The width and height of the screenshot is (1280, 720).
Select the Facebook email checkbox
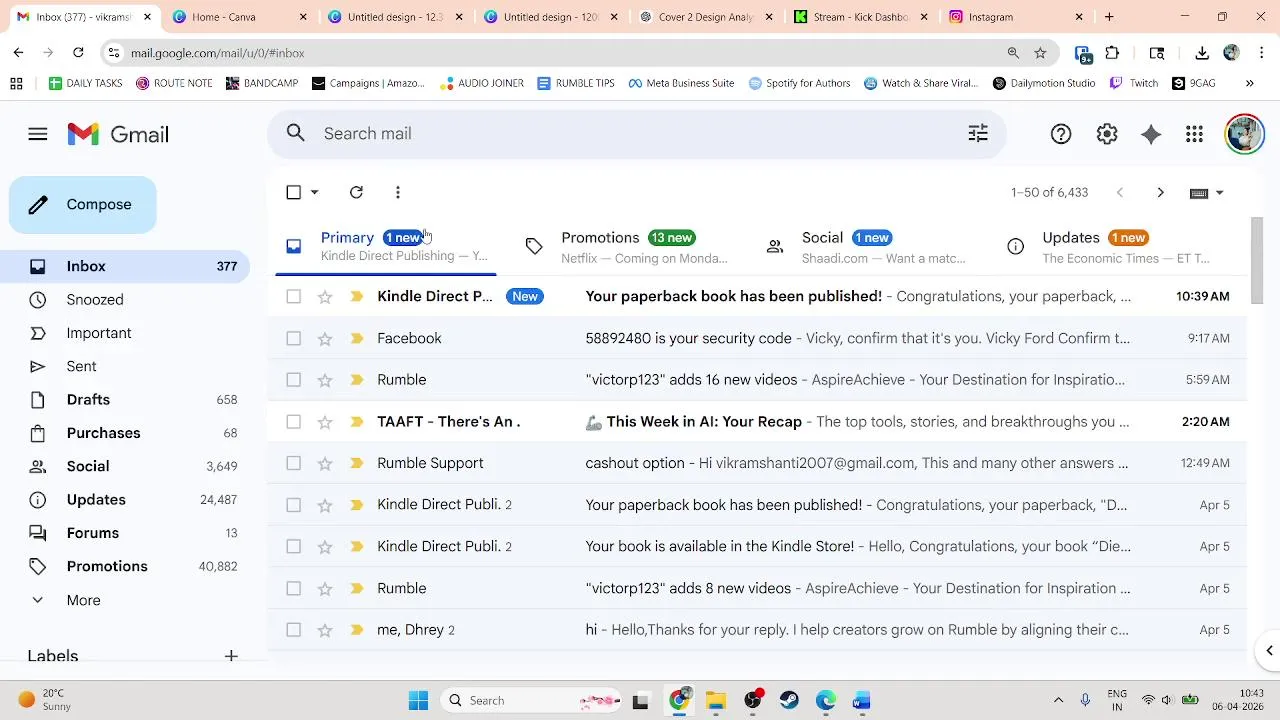pos(293,338)
